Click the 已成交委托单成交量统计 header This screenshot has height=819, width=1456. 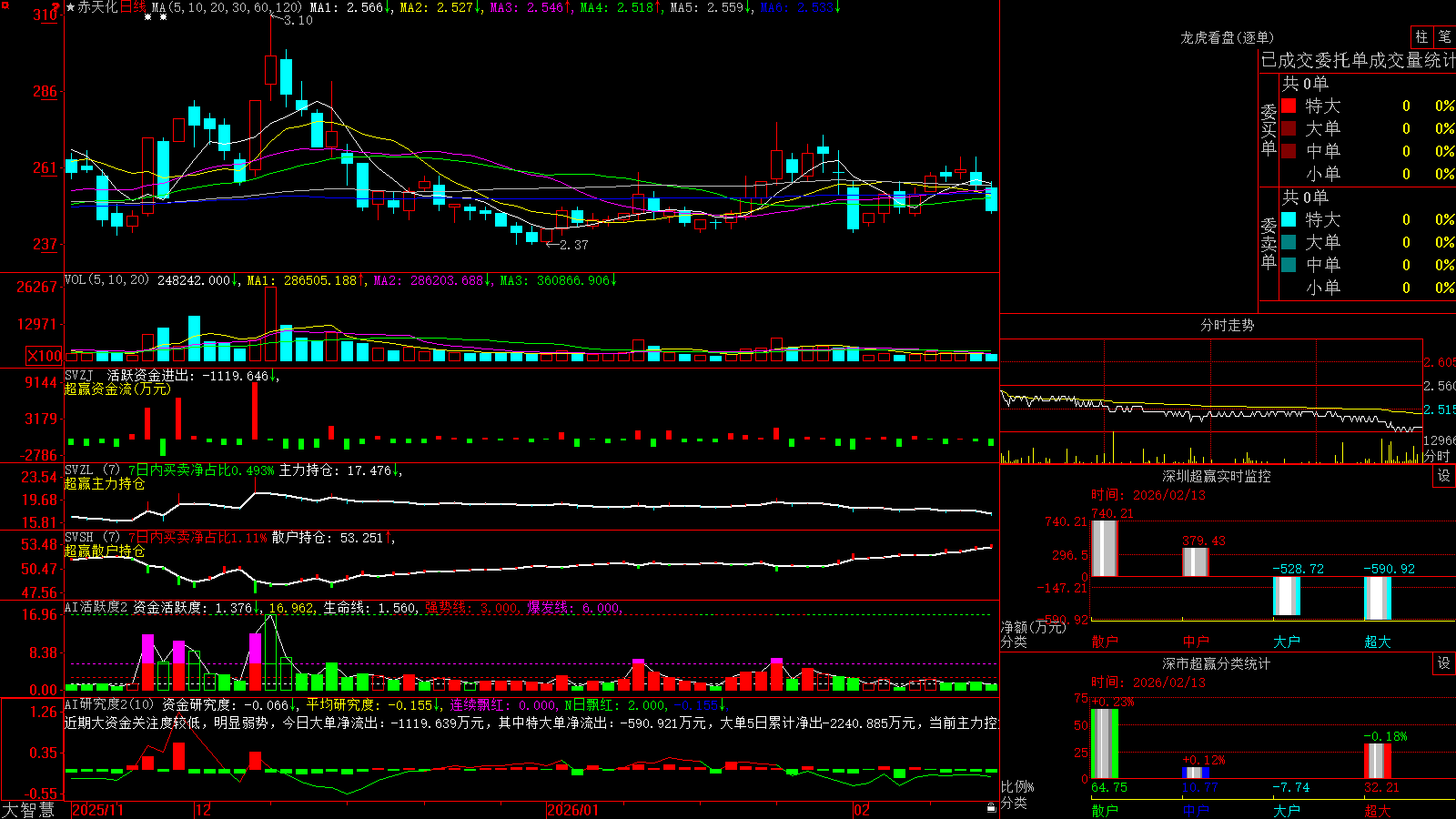click(1358, 60)
